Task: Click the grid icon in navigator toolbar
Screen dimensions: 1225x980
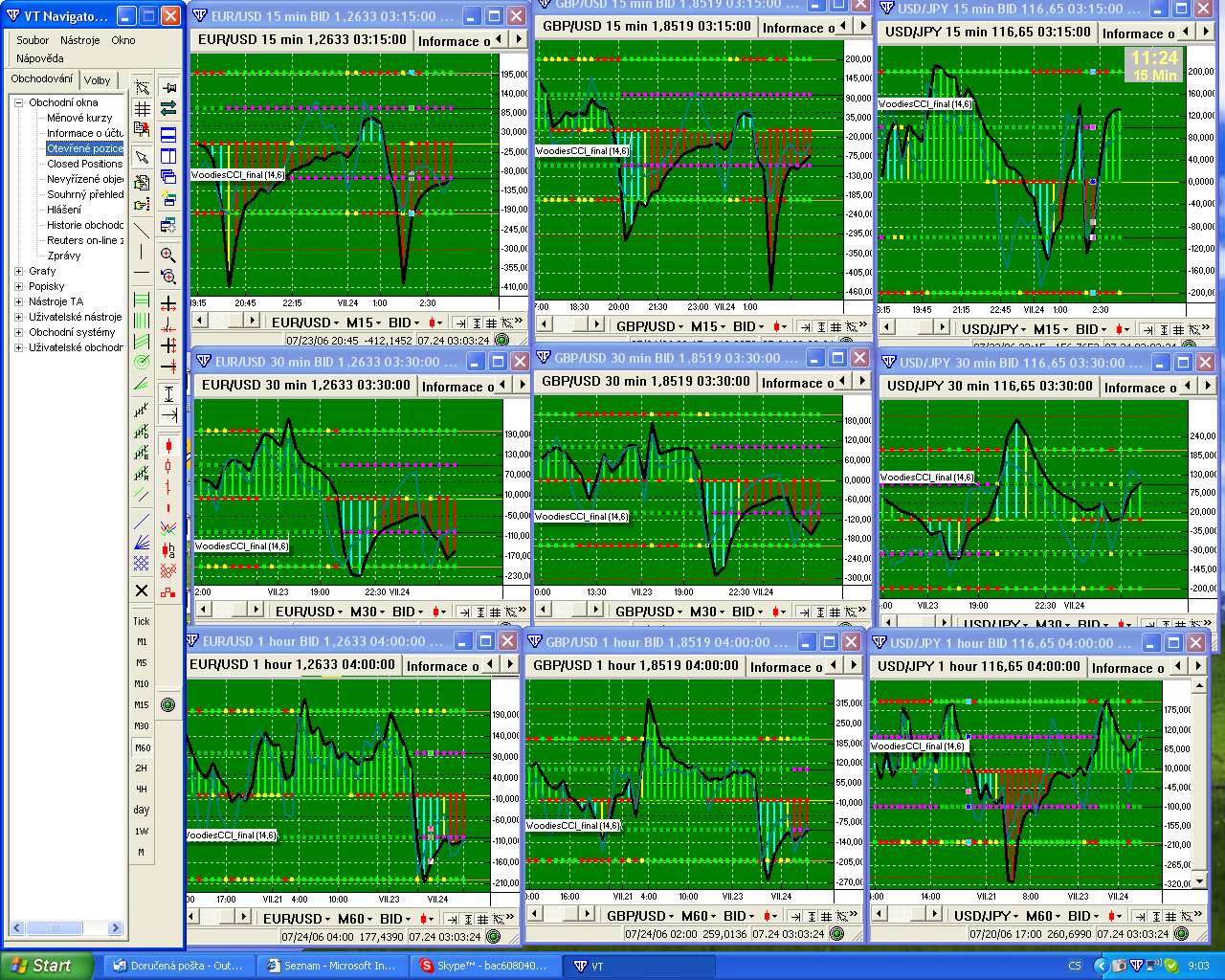Action: point(142,109)
